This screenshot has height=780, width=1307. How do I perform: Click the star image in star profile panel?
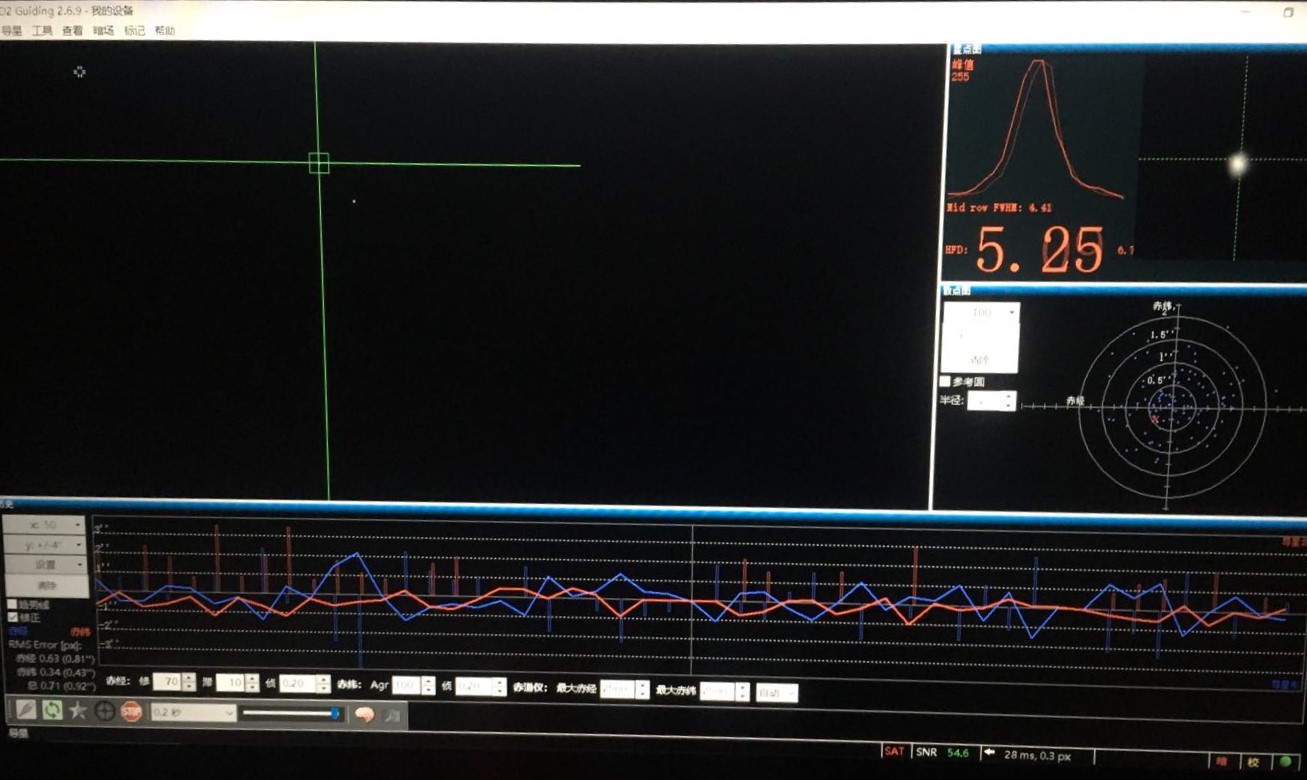[1238, 163]
